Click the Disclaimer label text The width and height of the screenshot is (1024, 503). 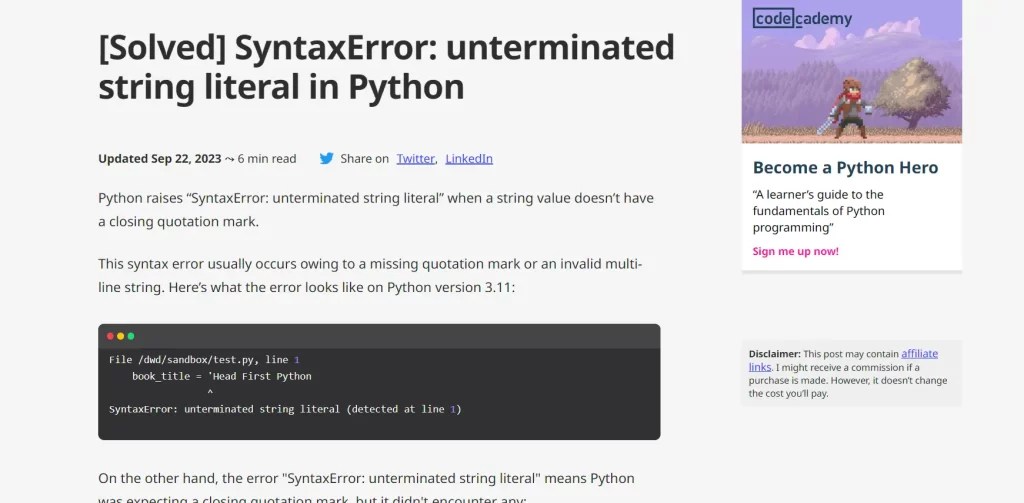[775, 354]
